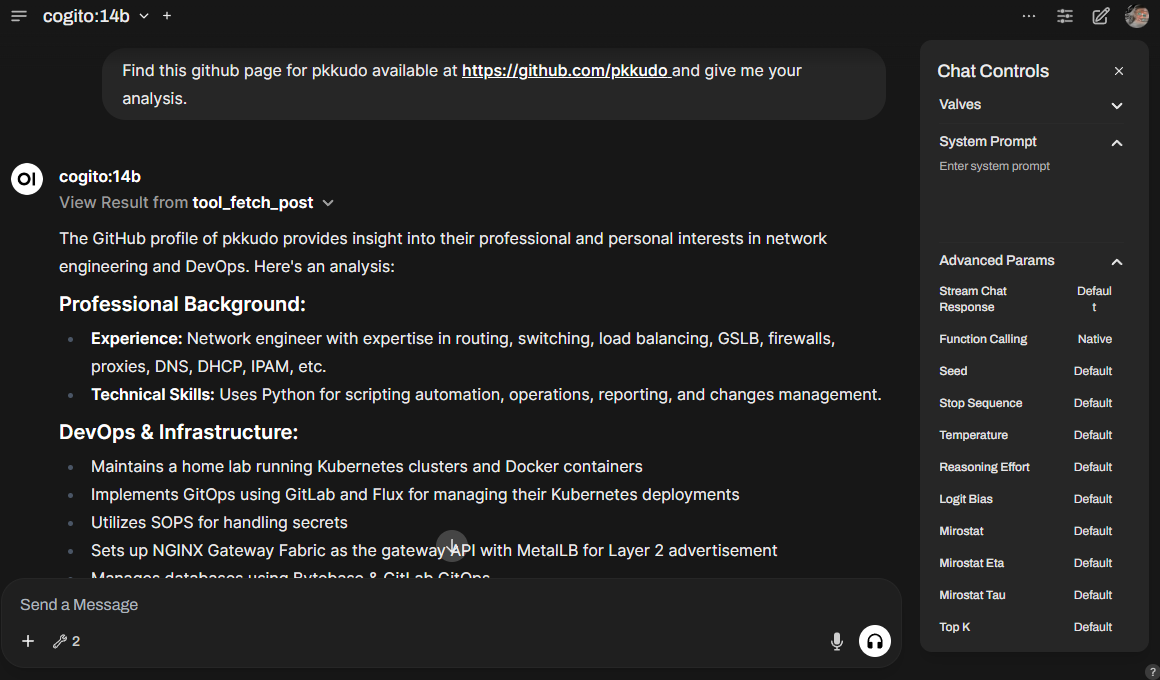Open the user profile avatar menu
This screenshot has height=680, width=1160.
(x=1137, y=16)
